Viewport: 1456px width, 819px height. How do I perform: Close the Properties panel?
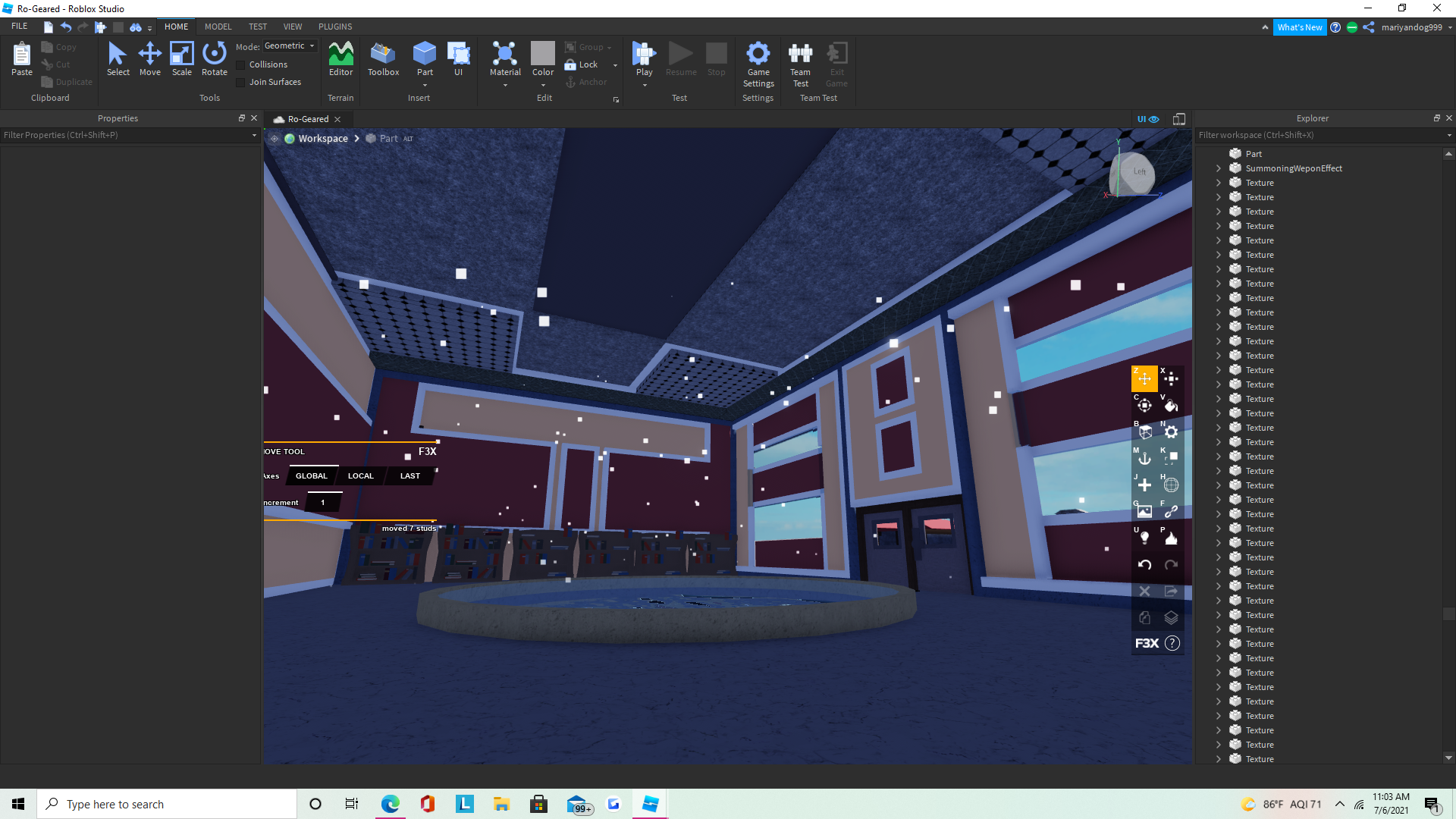coord(254,118)
